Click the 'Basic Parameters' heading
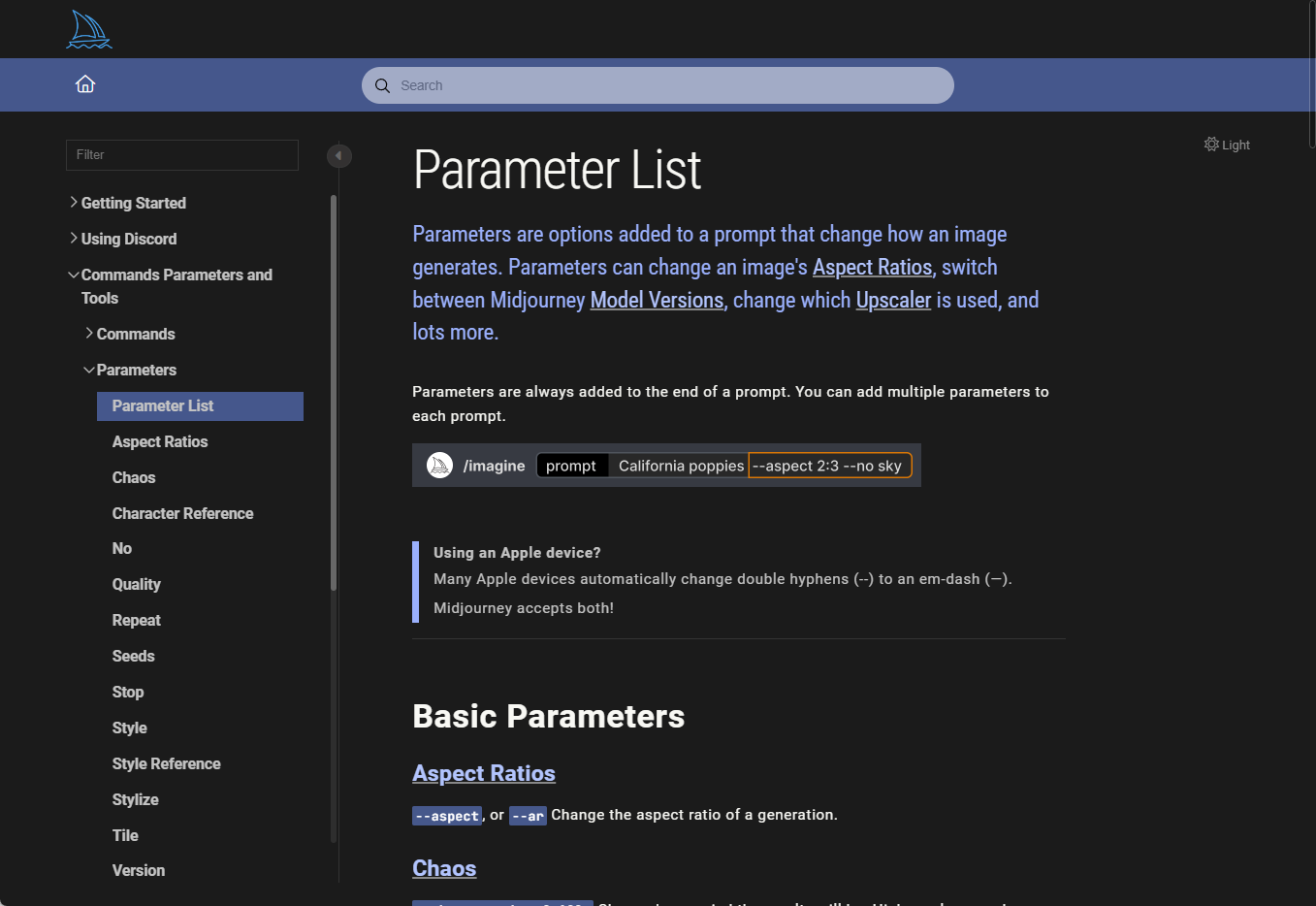 pos(549,716)
